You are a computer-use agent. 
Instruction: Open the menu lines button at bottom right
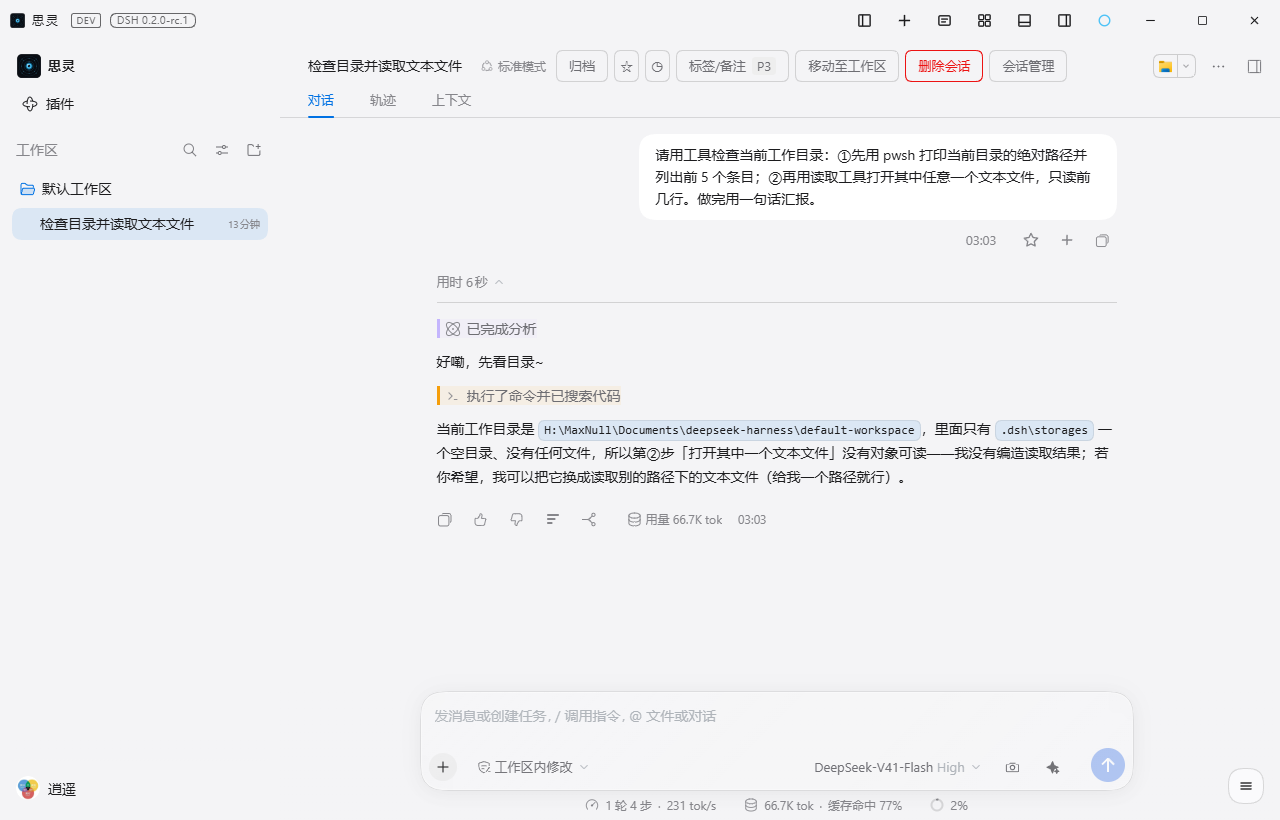(1246, 786)
